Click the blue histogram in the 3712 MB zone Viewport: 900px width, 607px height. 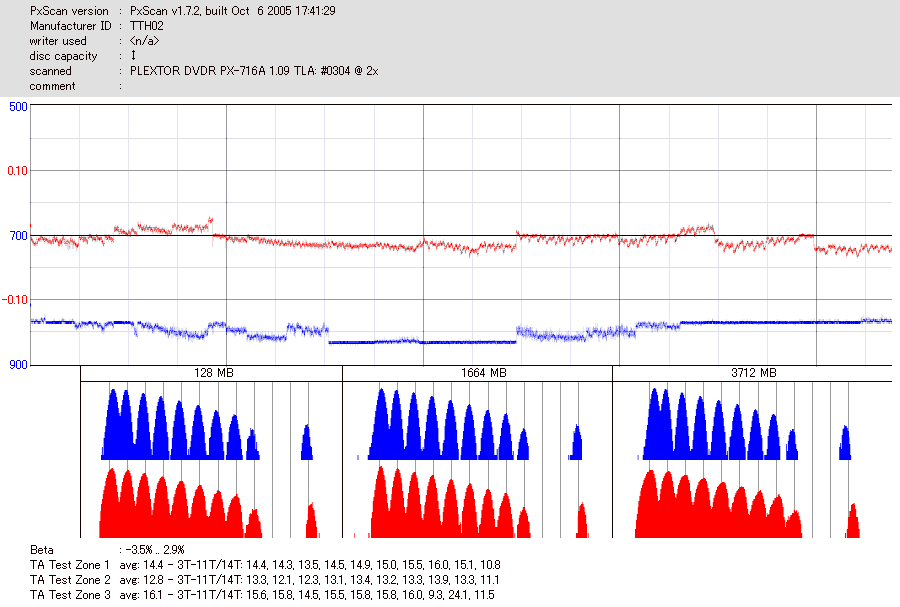[x=744, y=424]
